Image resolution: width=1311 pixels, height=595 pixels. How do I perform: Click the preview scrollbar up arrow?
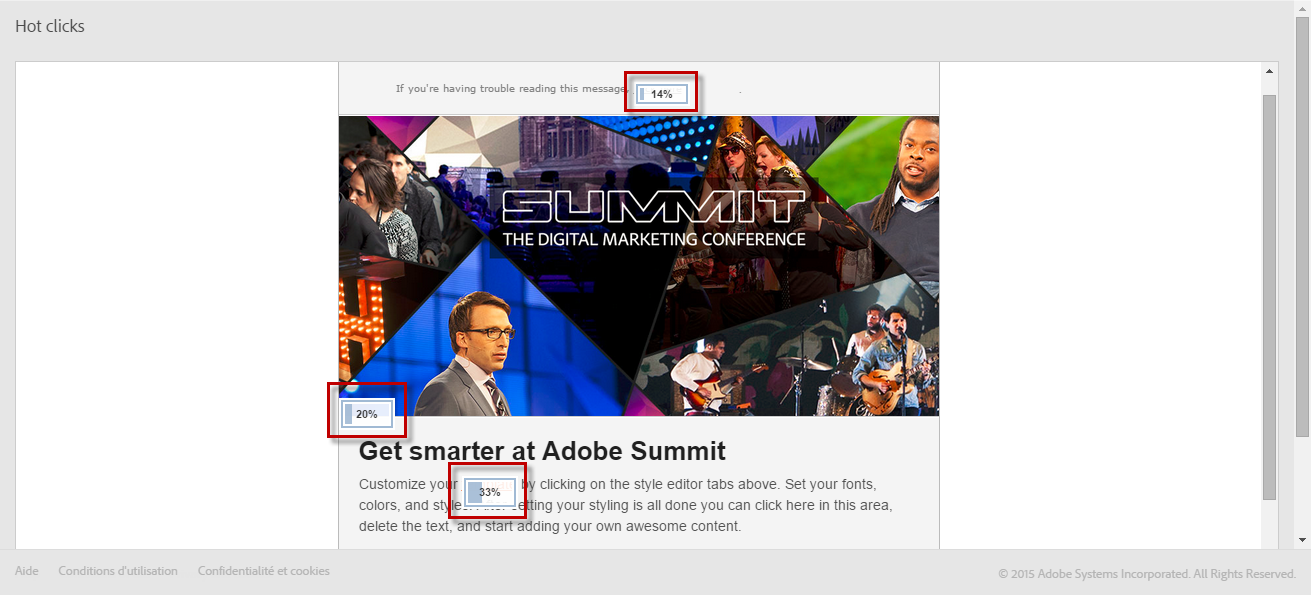pyautogui.click(x=1270, y=71)
